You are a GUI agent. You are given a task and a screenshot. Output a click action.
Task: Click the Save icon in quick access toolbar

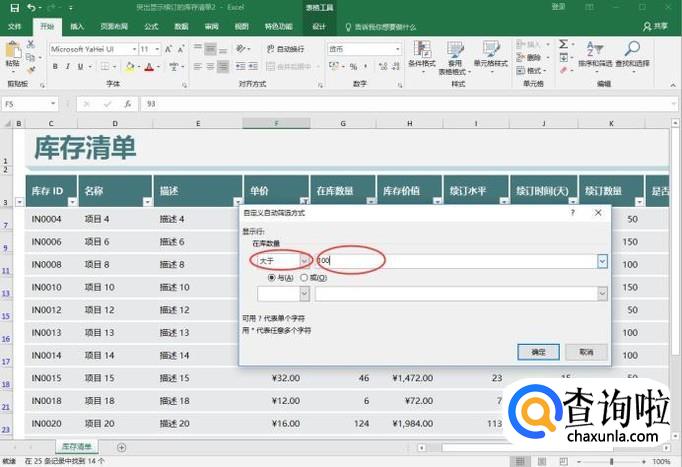click(14, 7)
